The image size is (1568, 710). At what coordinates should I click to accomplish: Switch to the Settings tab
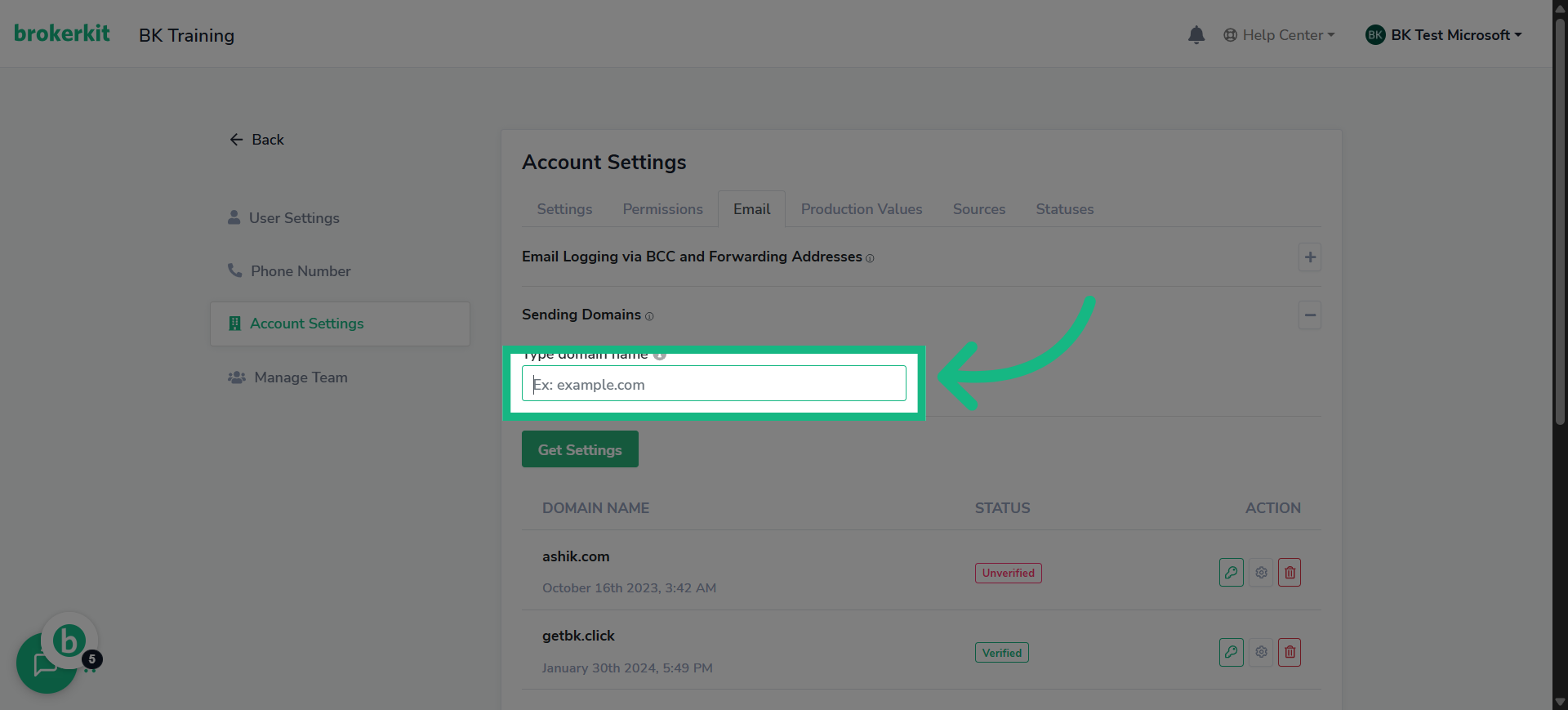[x=564, y=209]
